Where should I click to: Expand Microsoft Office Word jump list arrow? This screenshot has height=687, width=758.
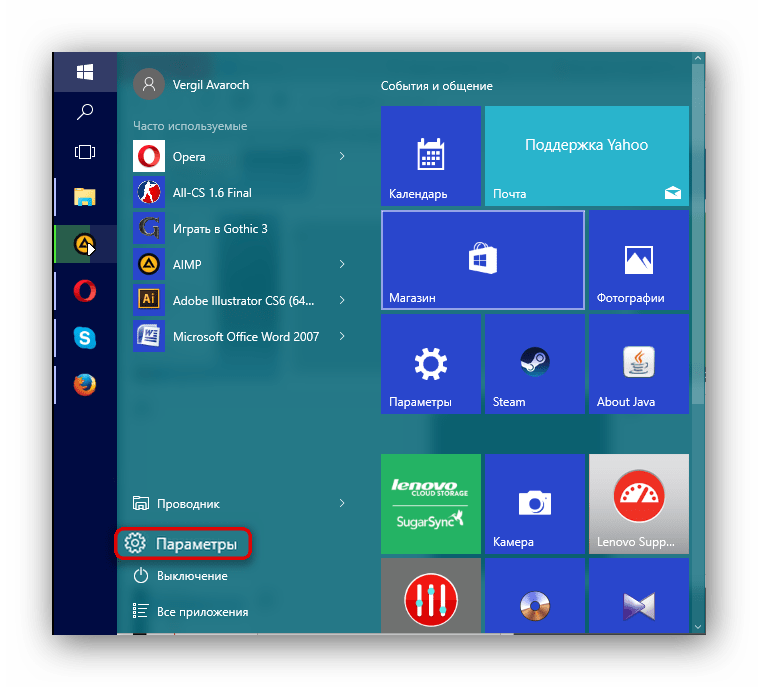tap(342, 336)
